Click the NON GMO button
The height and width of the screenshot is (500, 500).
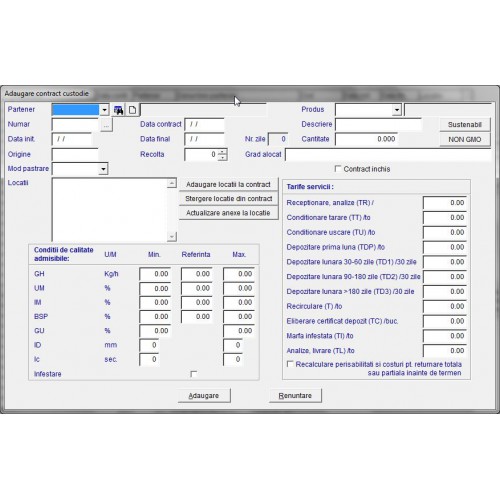(x=465, y=139)
